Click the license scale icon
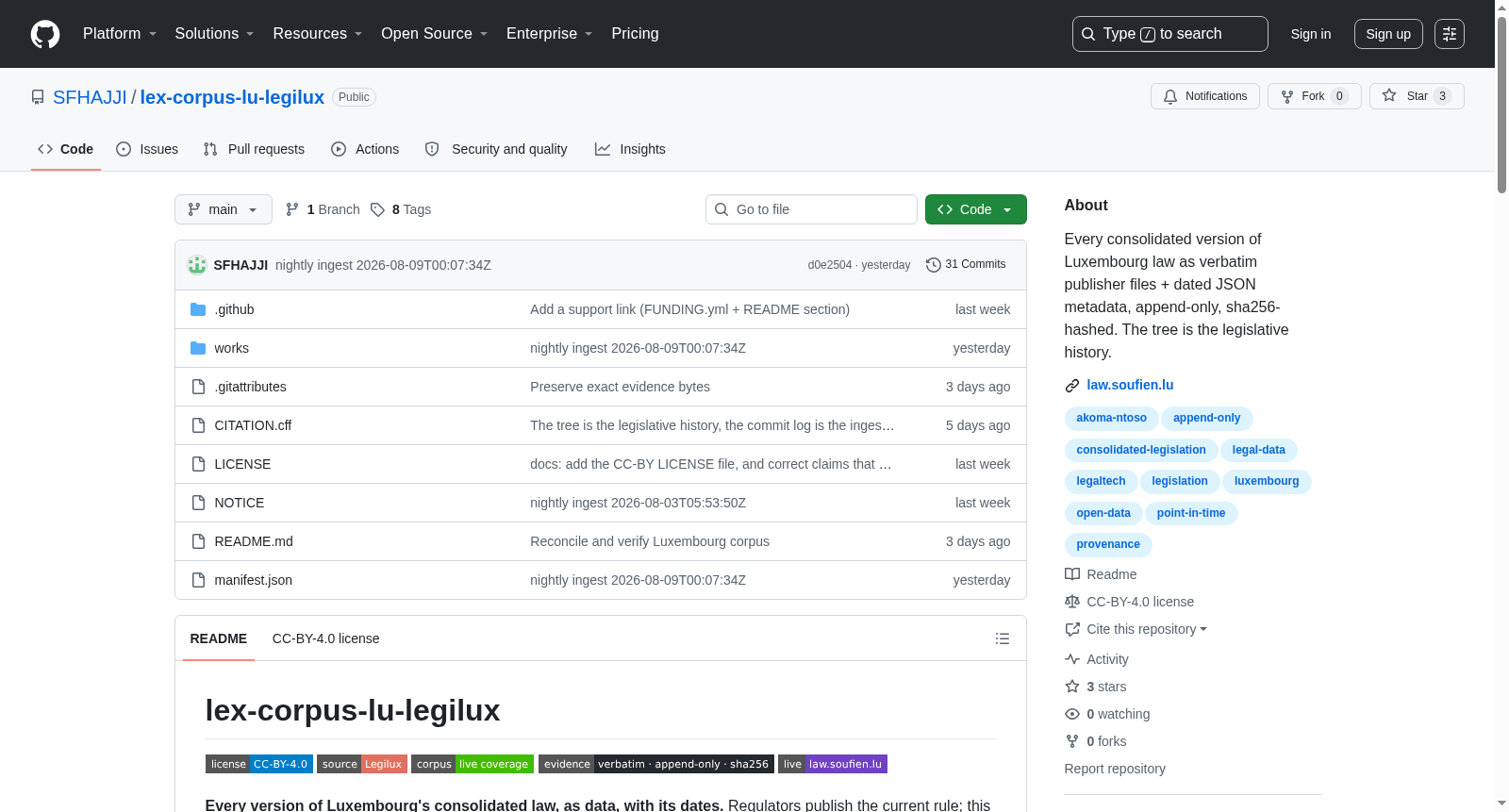The height and width of the screenshot is (812, 1509). coord(1072,602)
